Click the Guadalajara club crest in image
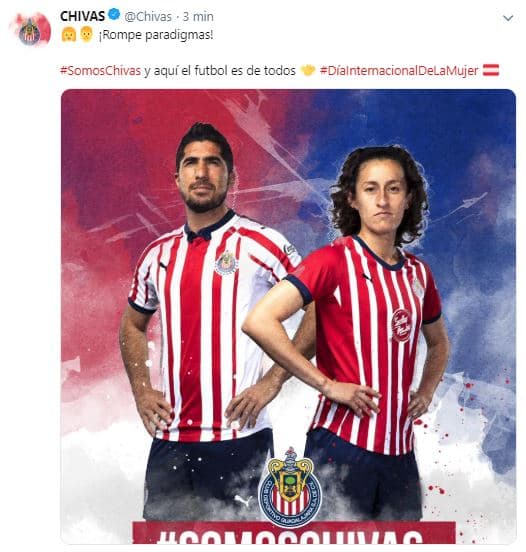The image size is (526, 552). 290,488
